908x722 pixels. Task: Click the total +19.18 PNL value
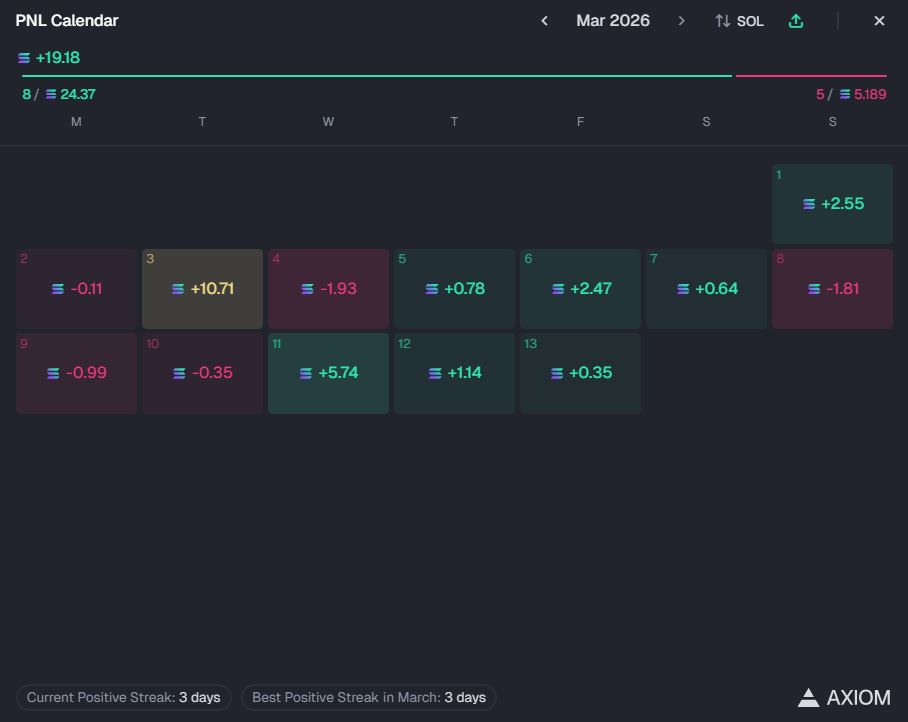point(58,57)
